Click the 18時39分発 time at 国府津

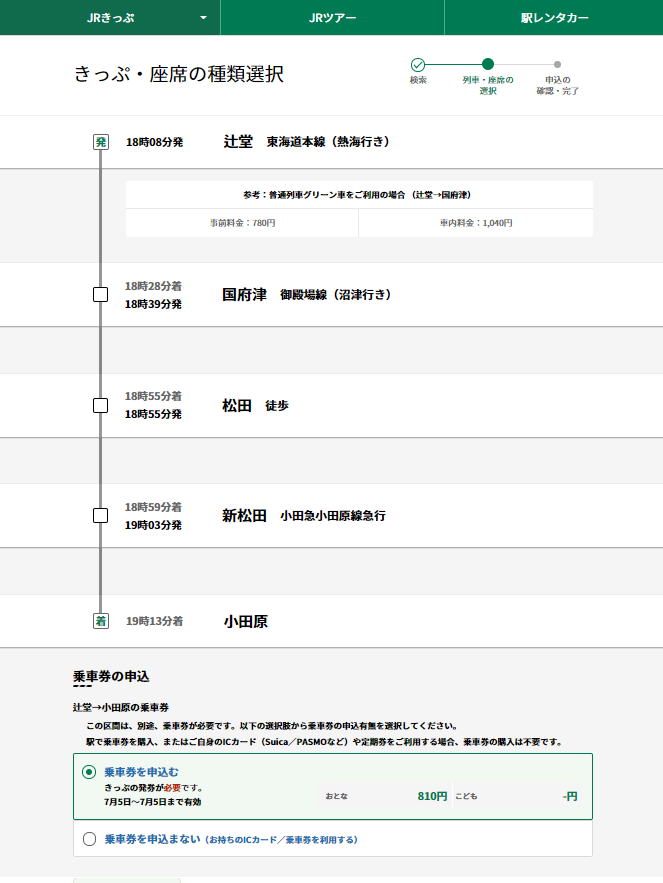pyautogui.click(x=153, y=304)
